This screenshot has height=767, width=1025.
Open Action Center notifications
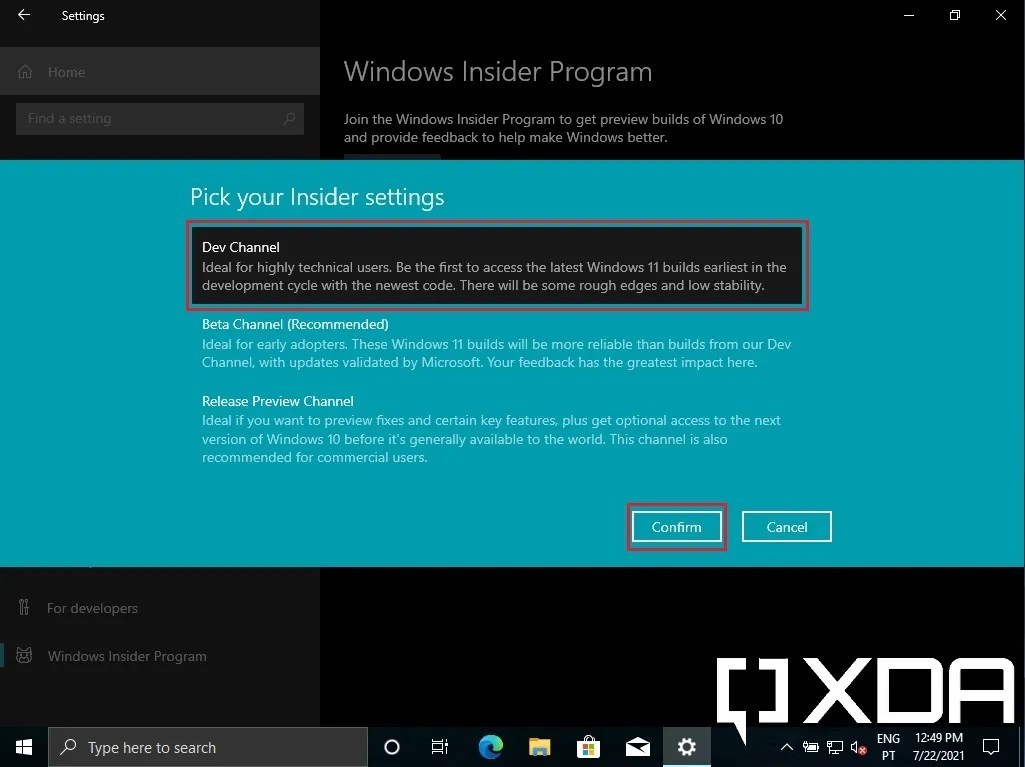pyautogui.click(x=990, y=747)
